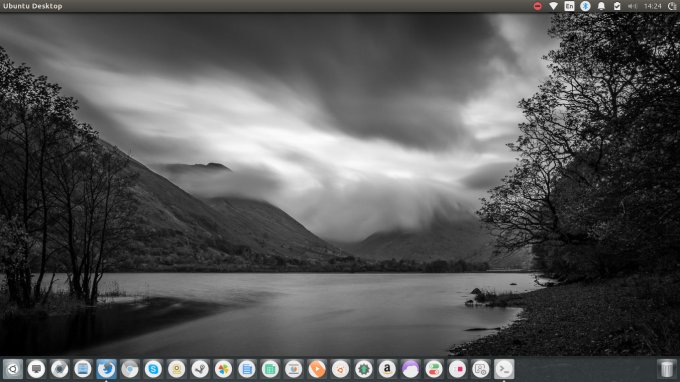Open the session power menu
Screen dimensions: 680x382
pyautogui.click(x=672, y=6)
